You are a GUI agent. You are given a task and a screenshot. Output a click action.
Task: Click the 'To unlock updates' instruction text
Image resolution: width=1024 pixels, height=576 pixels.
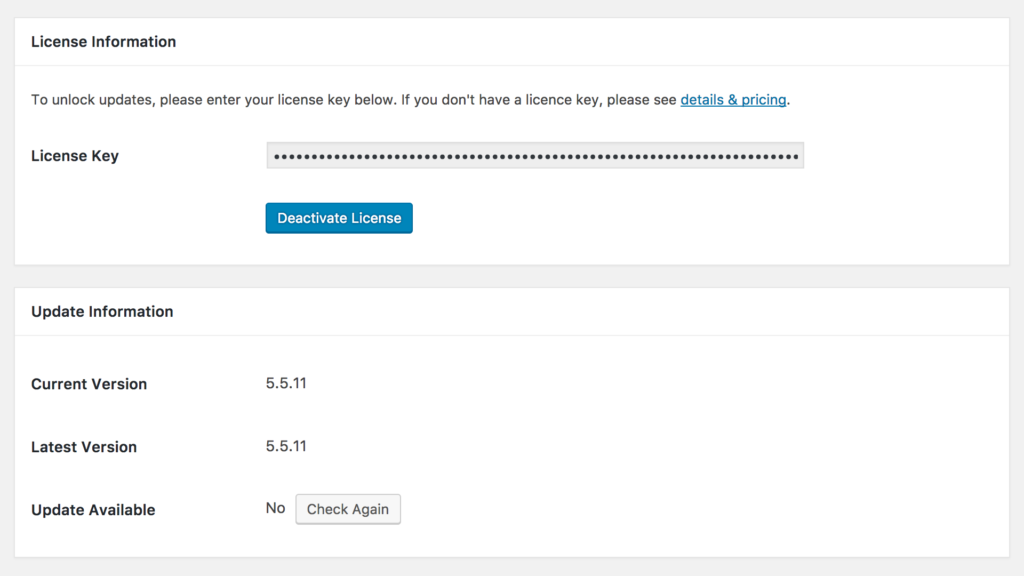point(200,100)
